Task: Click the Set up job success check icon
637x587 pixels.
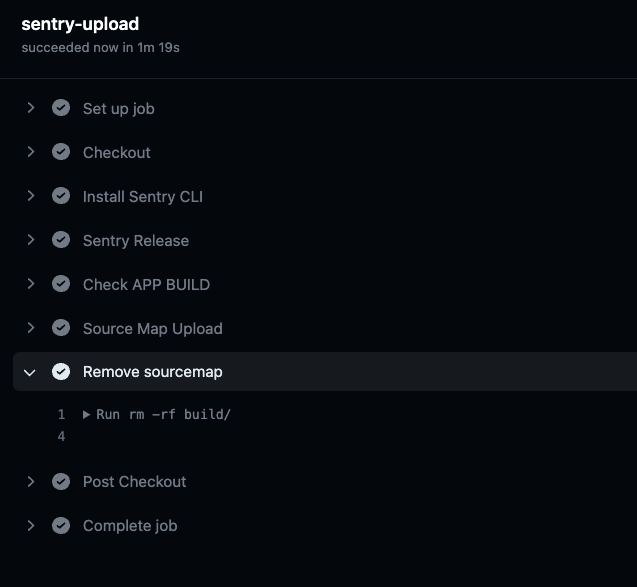Action: [x=61, y=108]
